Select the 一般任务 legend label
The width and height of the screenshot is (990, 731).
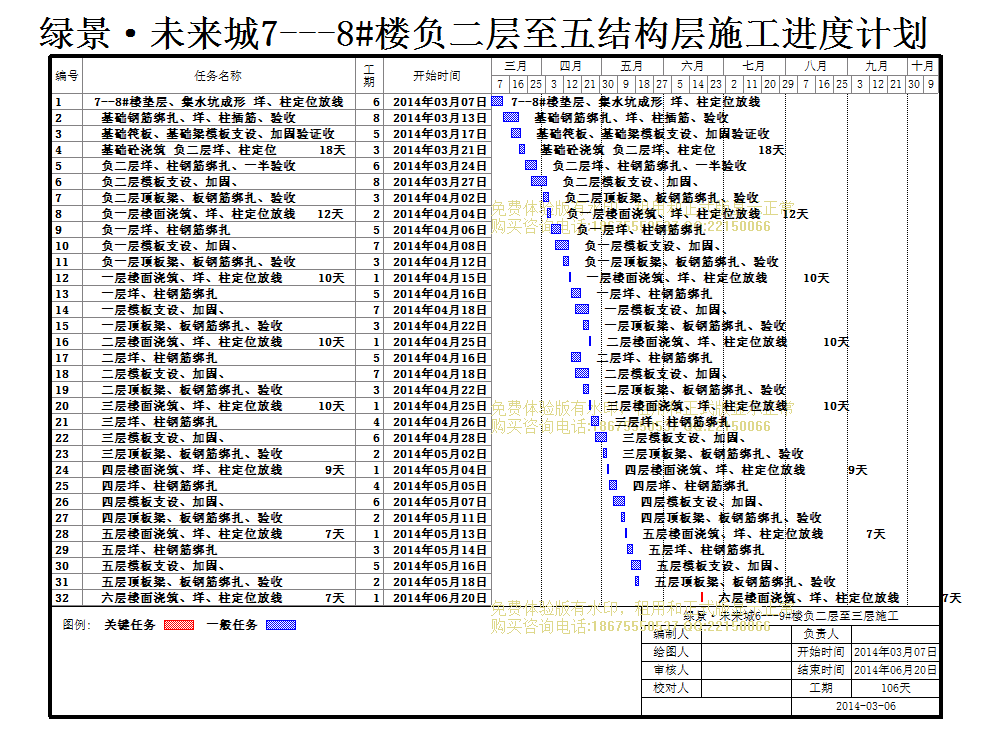pyautogui.click(x=232, y=625)
